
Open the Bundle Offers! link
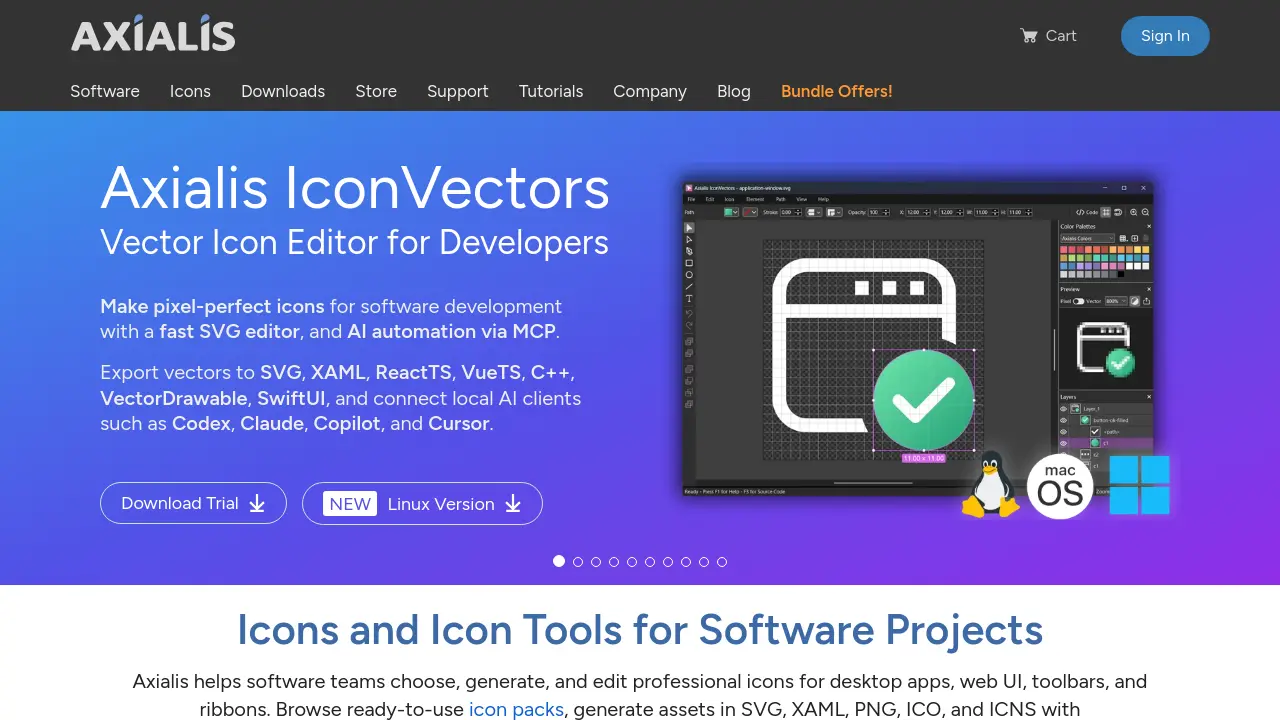837,91
